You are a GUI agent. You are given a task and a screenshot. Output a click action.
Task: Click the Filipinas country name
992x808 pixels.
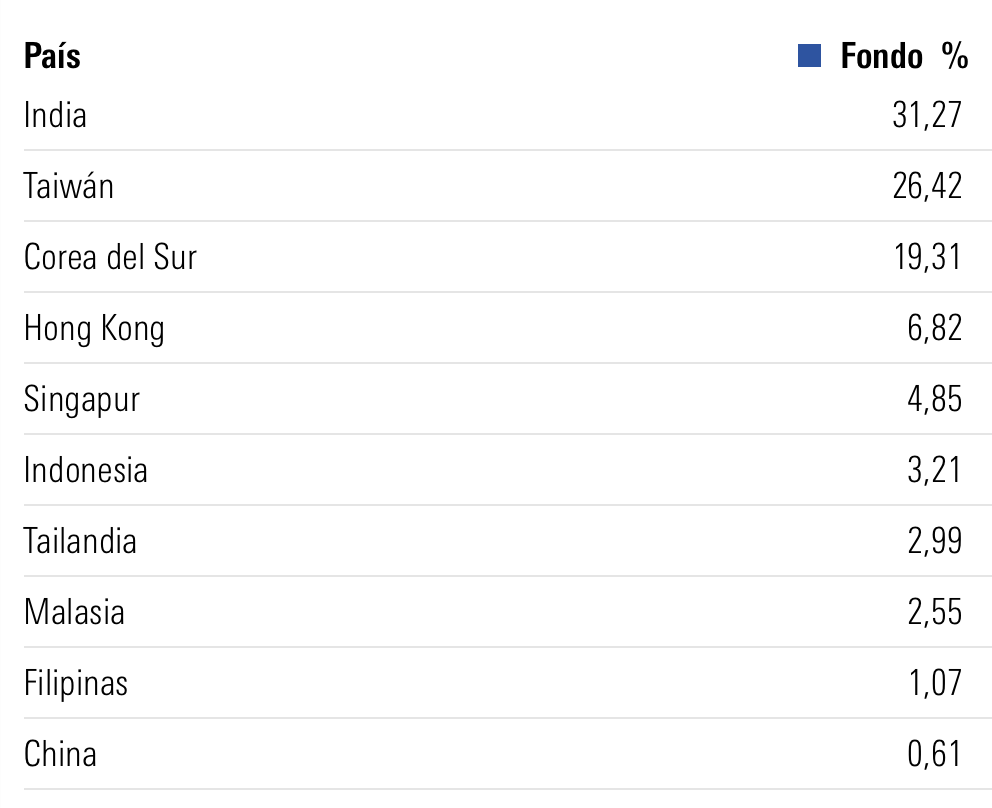(x=76, y=683)
